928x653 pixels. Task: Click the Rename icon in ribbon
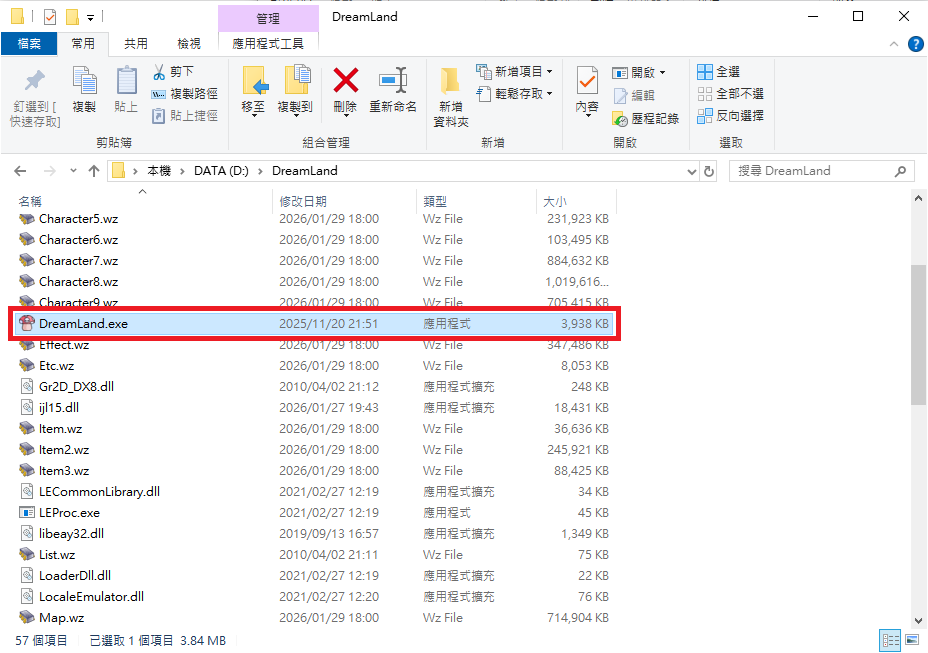point(392,82)
